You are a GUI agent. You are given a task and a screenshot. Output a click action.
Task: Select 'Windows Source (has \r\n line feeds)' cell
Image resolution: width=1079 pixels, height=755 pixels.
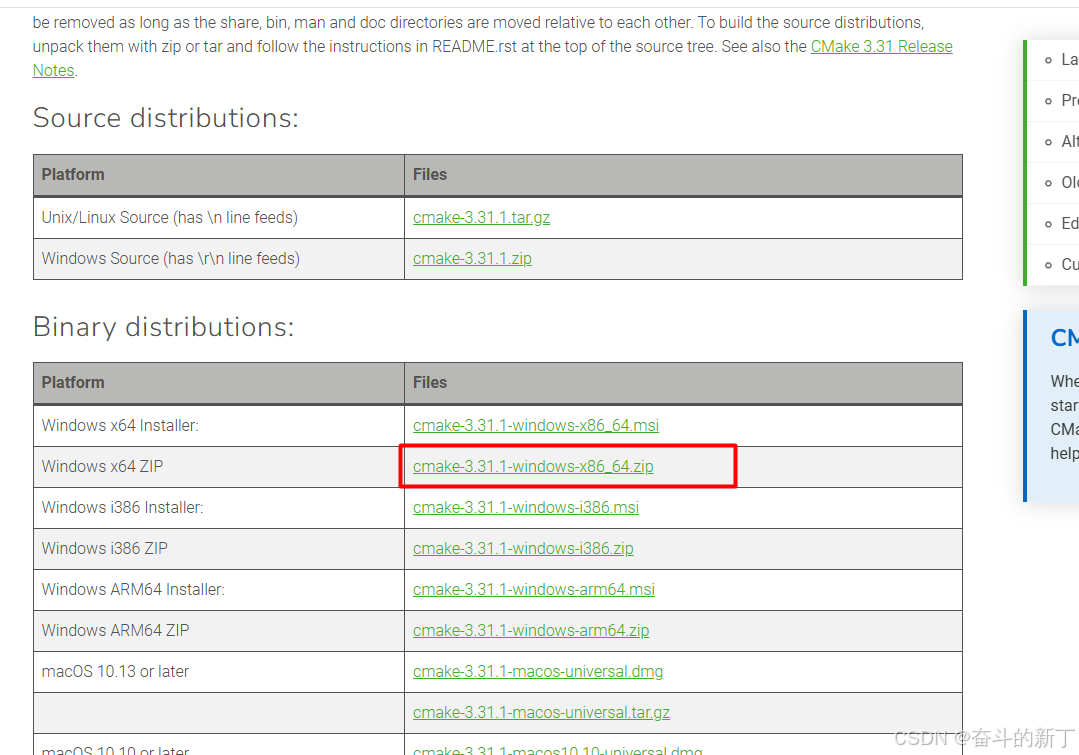(x=219, y=259)
